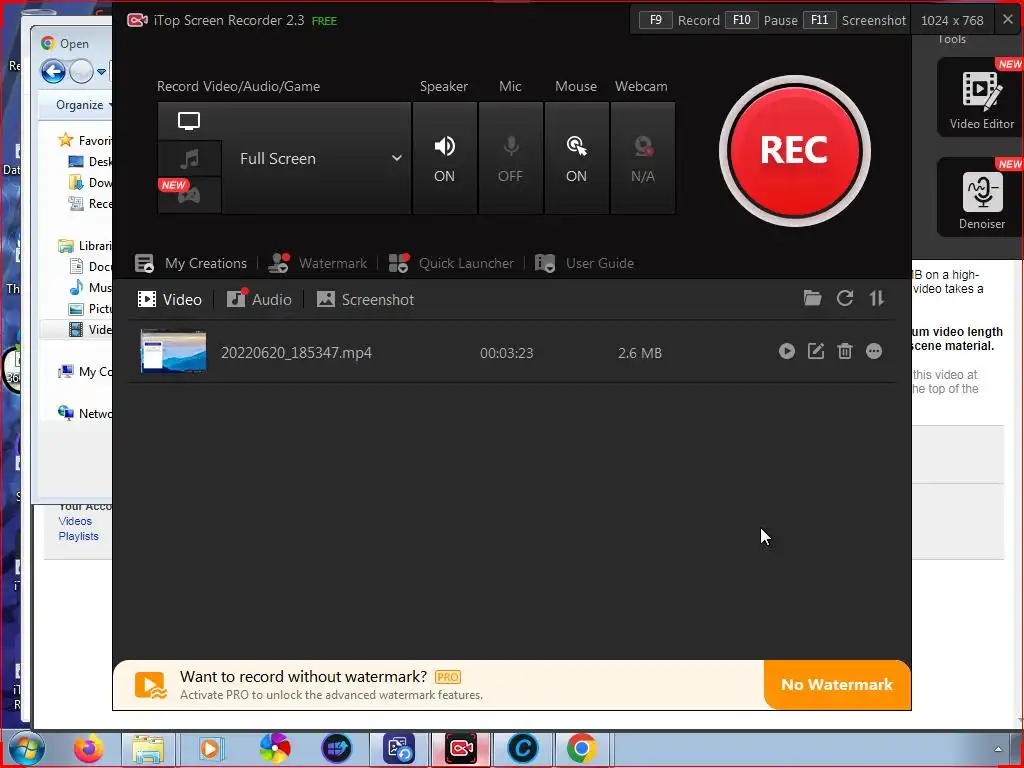Show hidden system tray icons
This screenshot has width=1024, height=768.
pyautogui.click(x=998, y=749)
